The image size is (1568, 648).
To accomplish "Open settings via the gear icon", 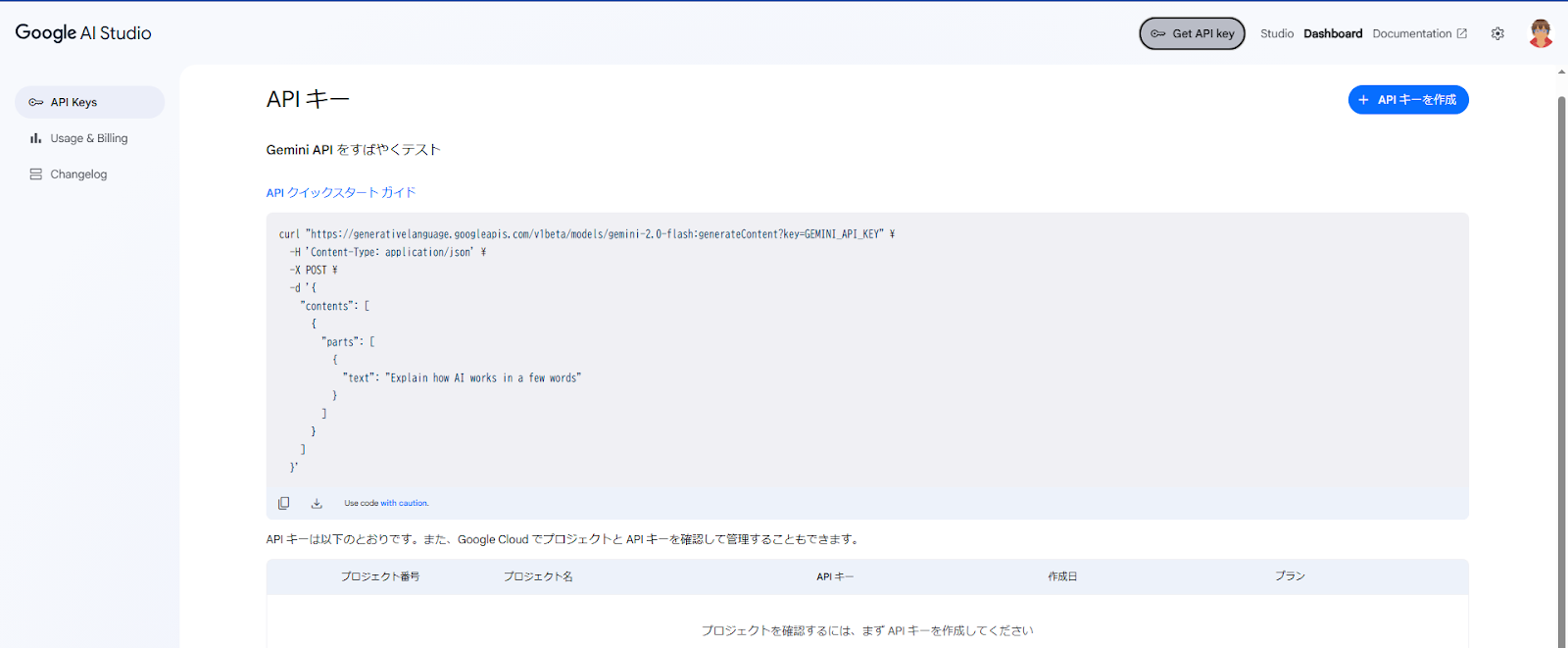I will [x=1497, y=33].
